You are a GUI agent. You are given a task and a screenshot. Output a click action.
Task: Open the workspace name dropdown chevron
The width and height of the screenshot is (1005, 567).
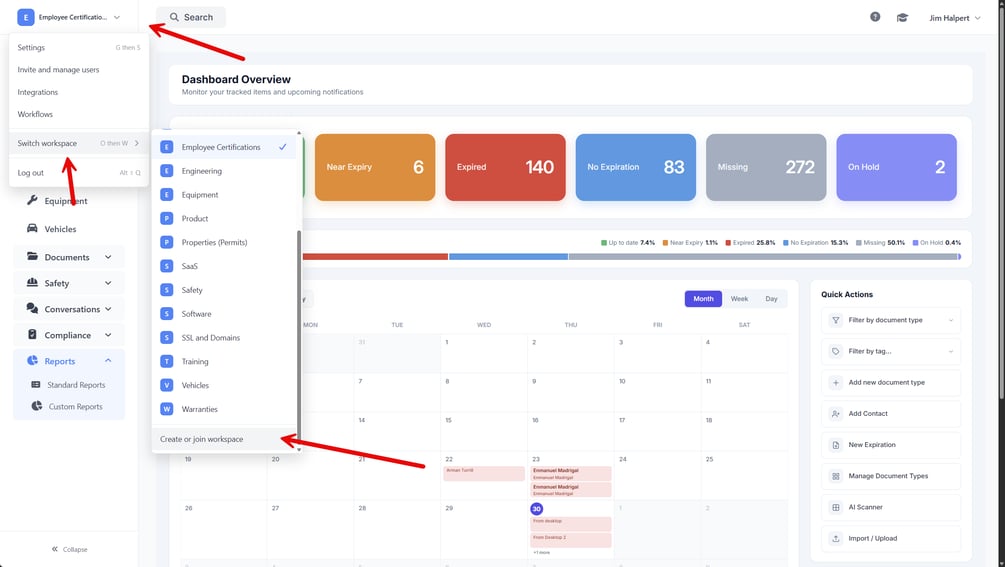117,17
